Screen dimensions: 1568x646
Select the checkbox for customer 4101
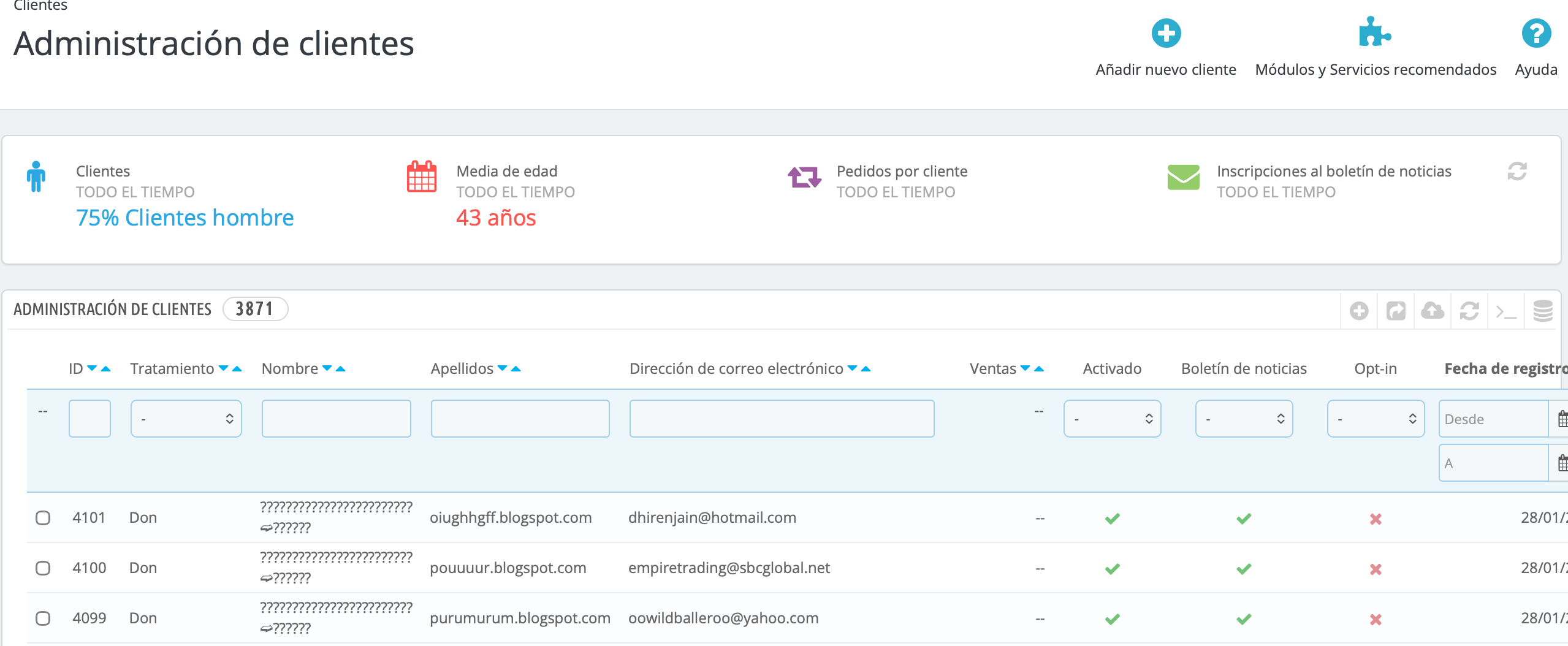(x=43, y=518)
